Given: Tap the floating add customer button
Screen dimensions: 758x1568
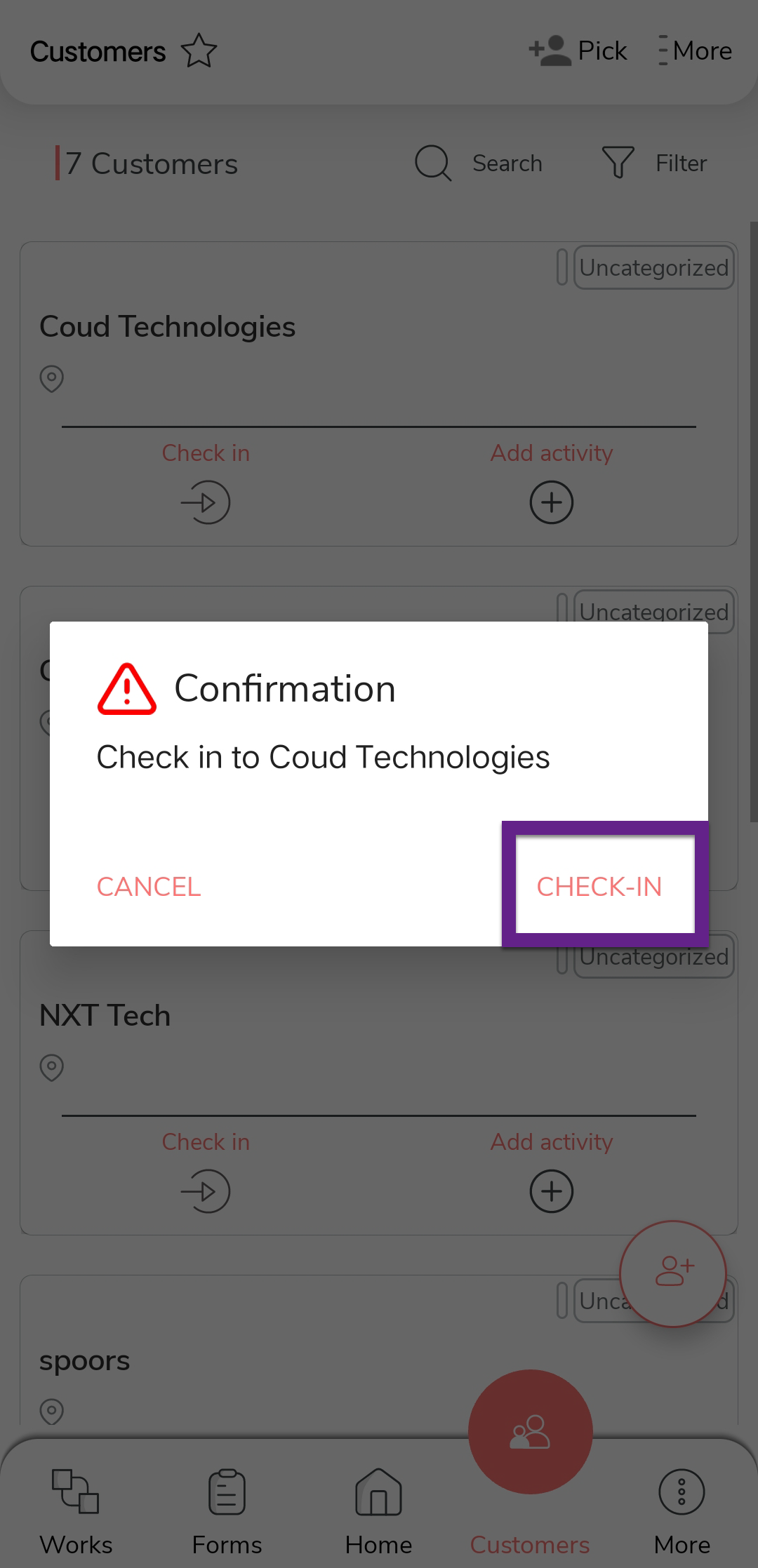Looking at the screenshot, I should pyautogui.click(x=673, y=1273).
